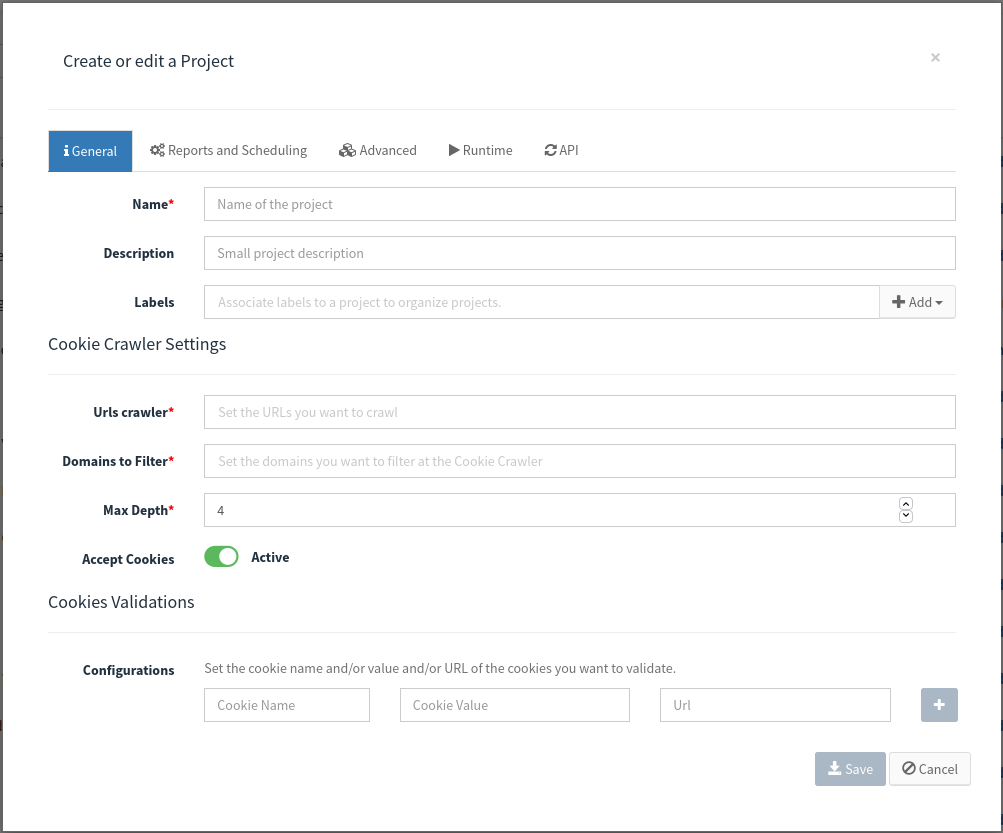This screenshot has width=1003, height=833.
Task: Click the Urls crawler label
Action: pyautogui.click(x=133, y=412)
